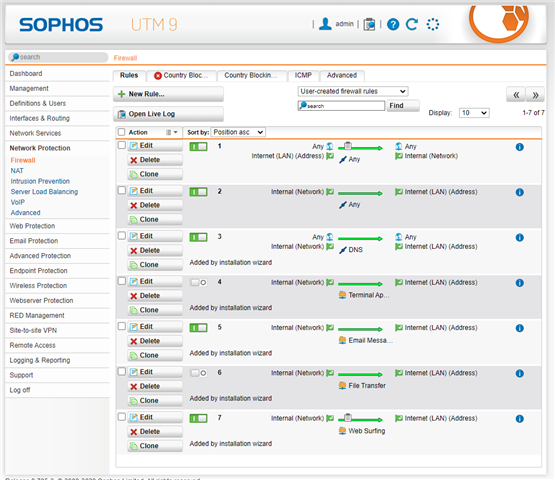Image resolution: width=555 pixels, height=480 pixels.
Task: Disable firewall rule 2 toggle switch
Action: point(198,192)
